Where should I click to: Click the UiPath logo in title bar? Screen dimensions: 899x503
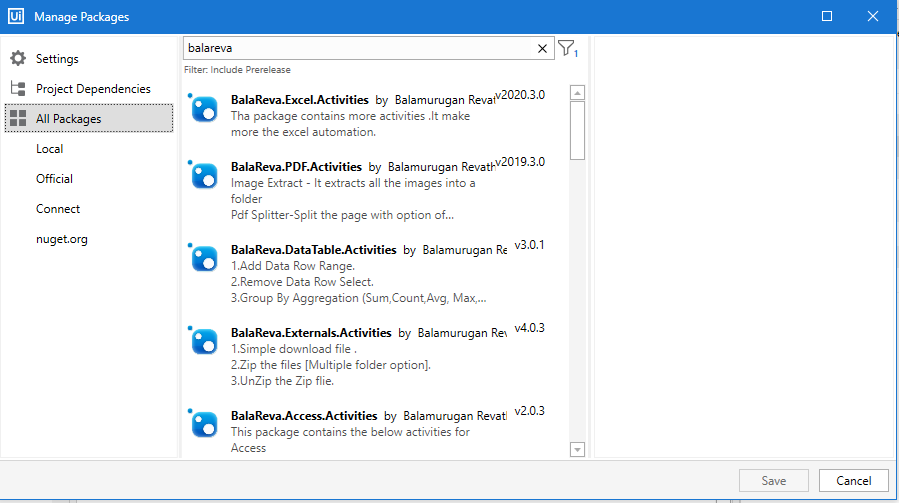click(x=16, y=16)
